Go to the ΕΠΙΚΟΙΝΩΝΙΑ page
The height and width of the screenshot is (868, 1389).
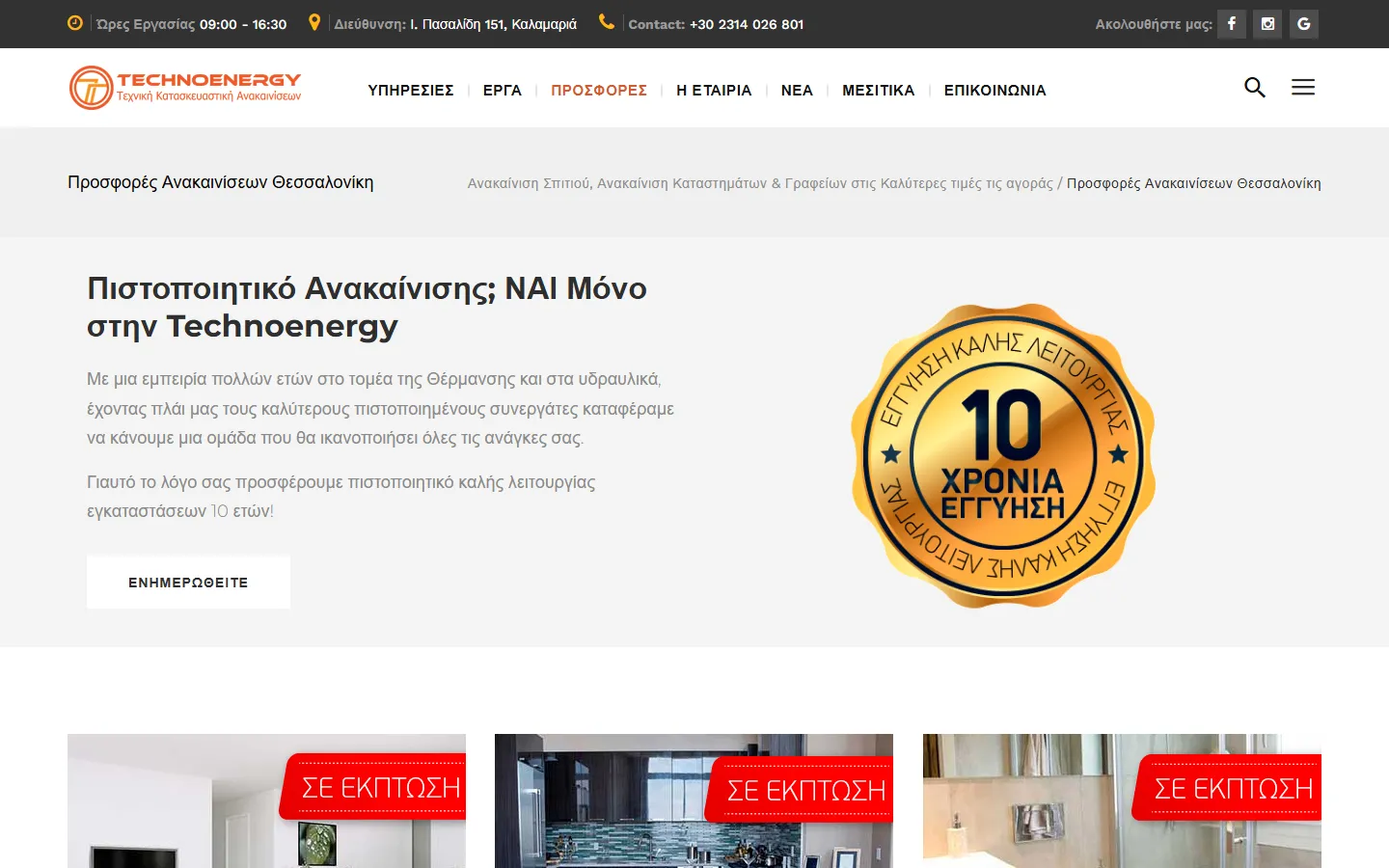pos(994,90)
